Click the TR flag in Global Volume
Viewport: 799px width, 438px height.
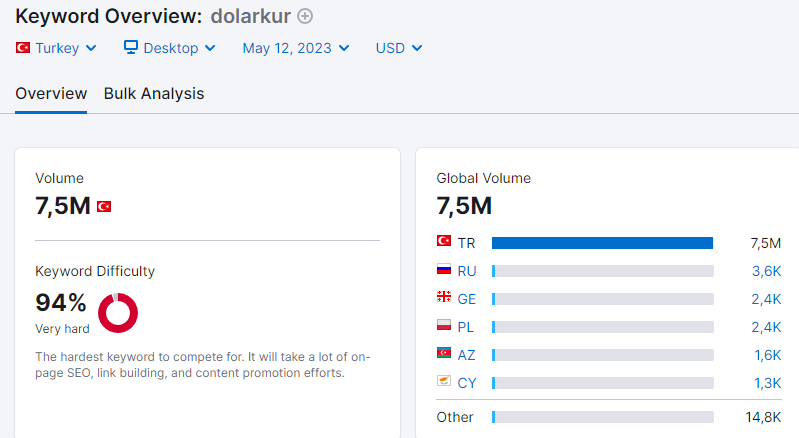pyautogui.click(x=444, y=240)
